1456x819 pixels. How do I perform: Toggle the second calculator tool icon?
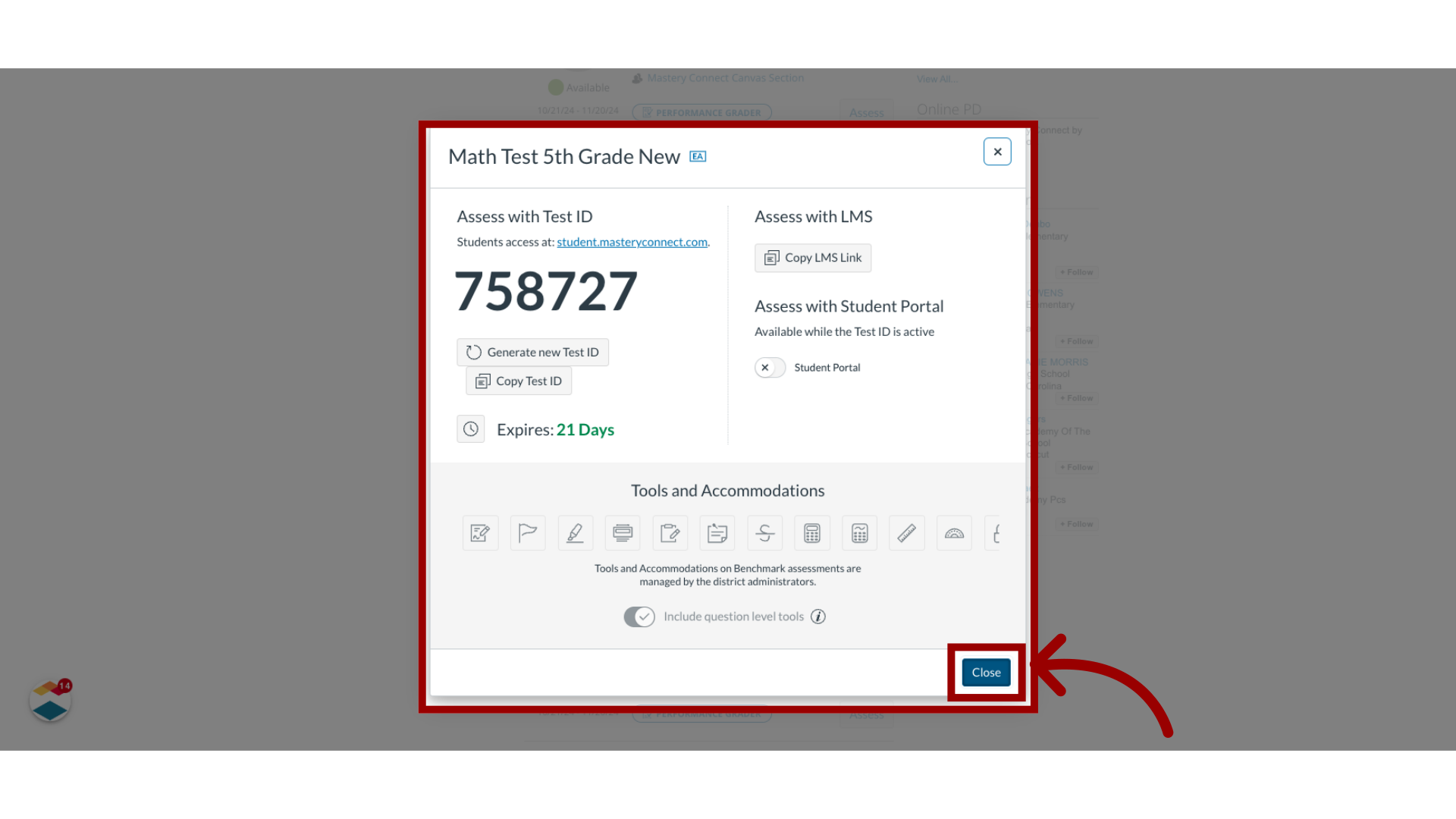(859, 532)
